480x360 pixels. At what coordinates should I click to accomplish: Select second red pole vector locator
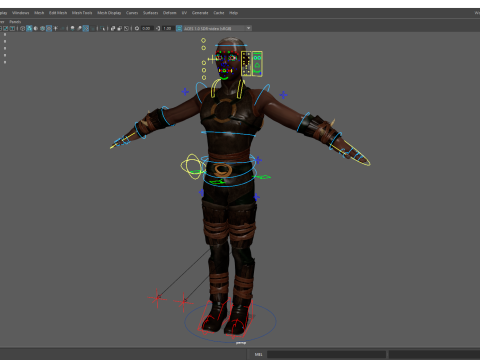tap(183, 302)
